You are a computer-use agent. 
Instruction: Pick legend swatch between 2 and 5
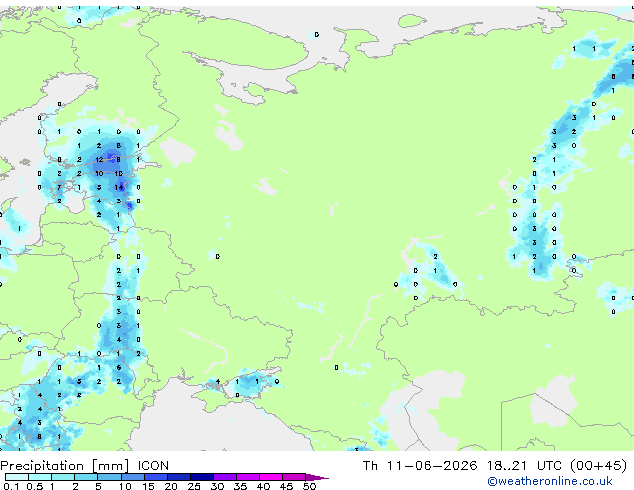[86, 477]
